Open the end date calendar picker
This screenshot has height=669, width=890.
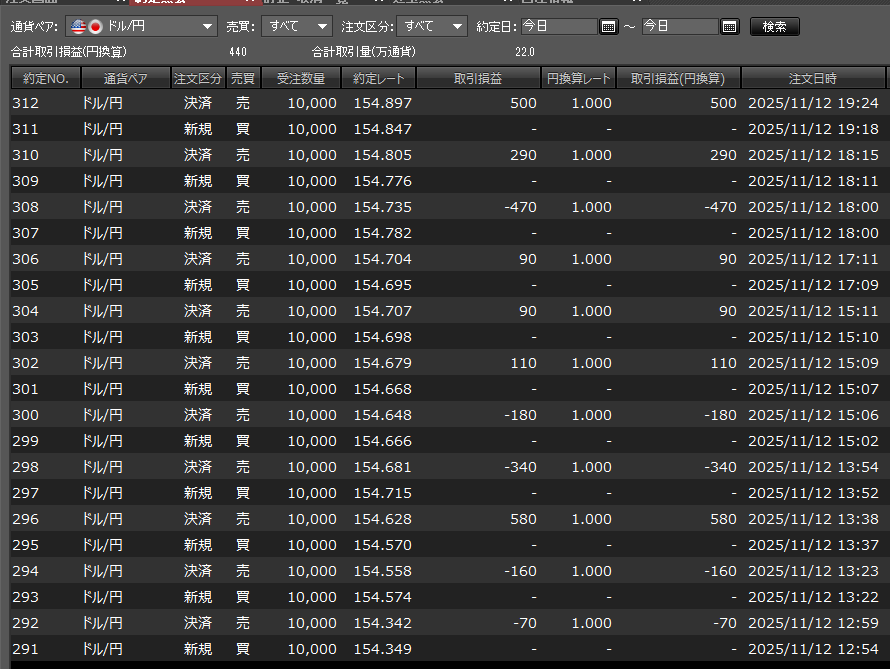pyautogui.click(x=729, y=27)
